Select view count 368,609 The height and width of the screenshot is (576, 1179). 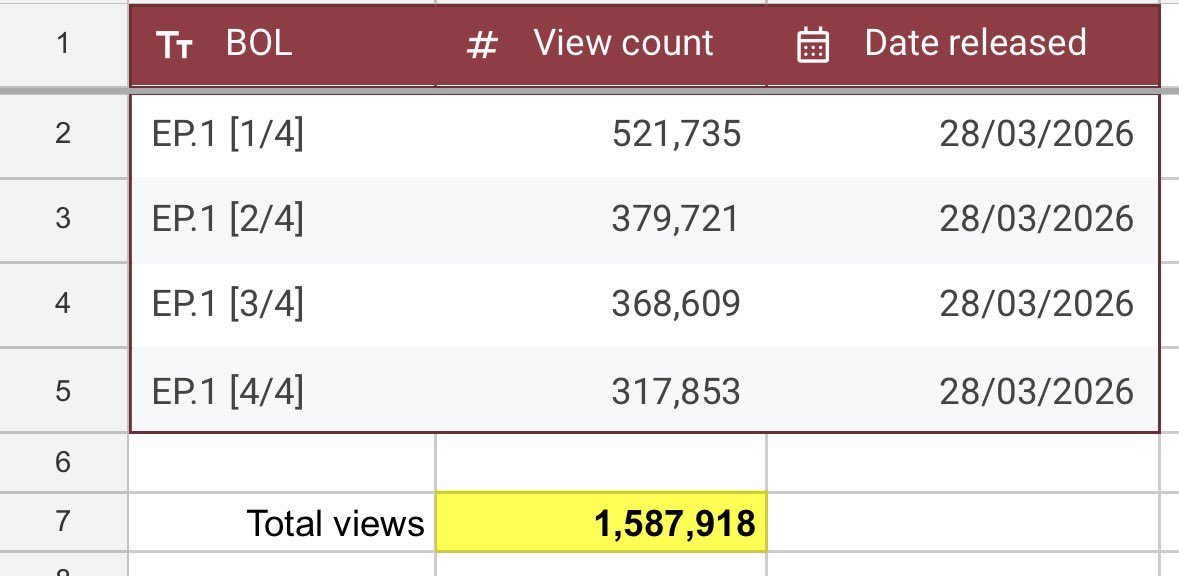[601, 305]
